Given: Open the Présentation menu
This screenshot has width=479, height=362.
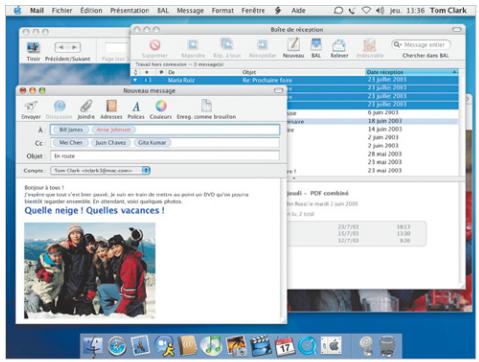Looking at the screenshot, I should pos(130,11).
